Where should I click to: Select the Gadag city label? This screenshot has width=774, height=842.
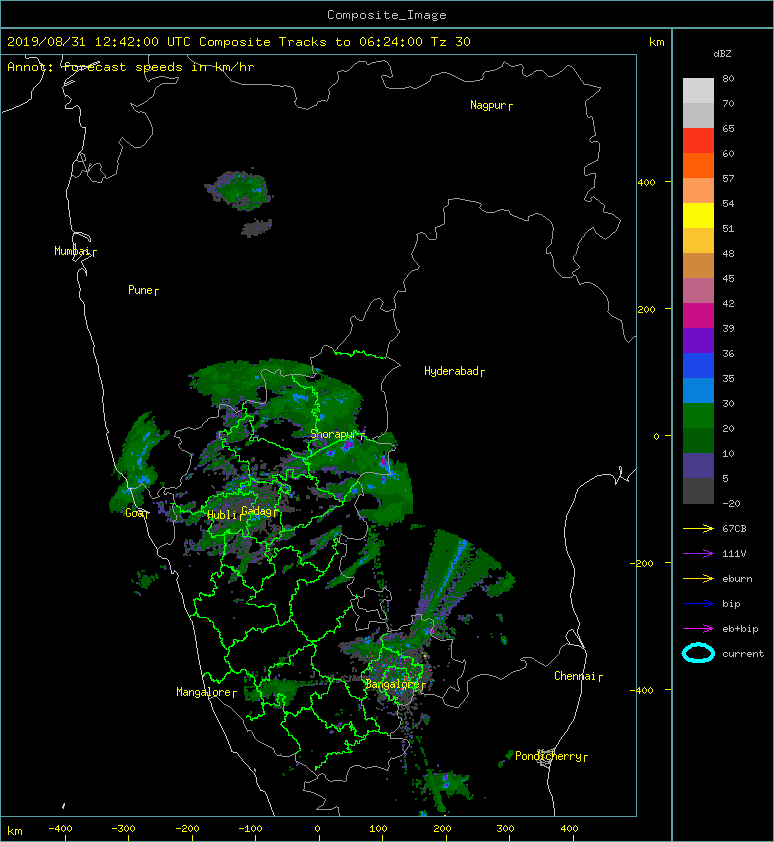tap(257, 511)
